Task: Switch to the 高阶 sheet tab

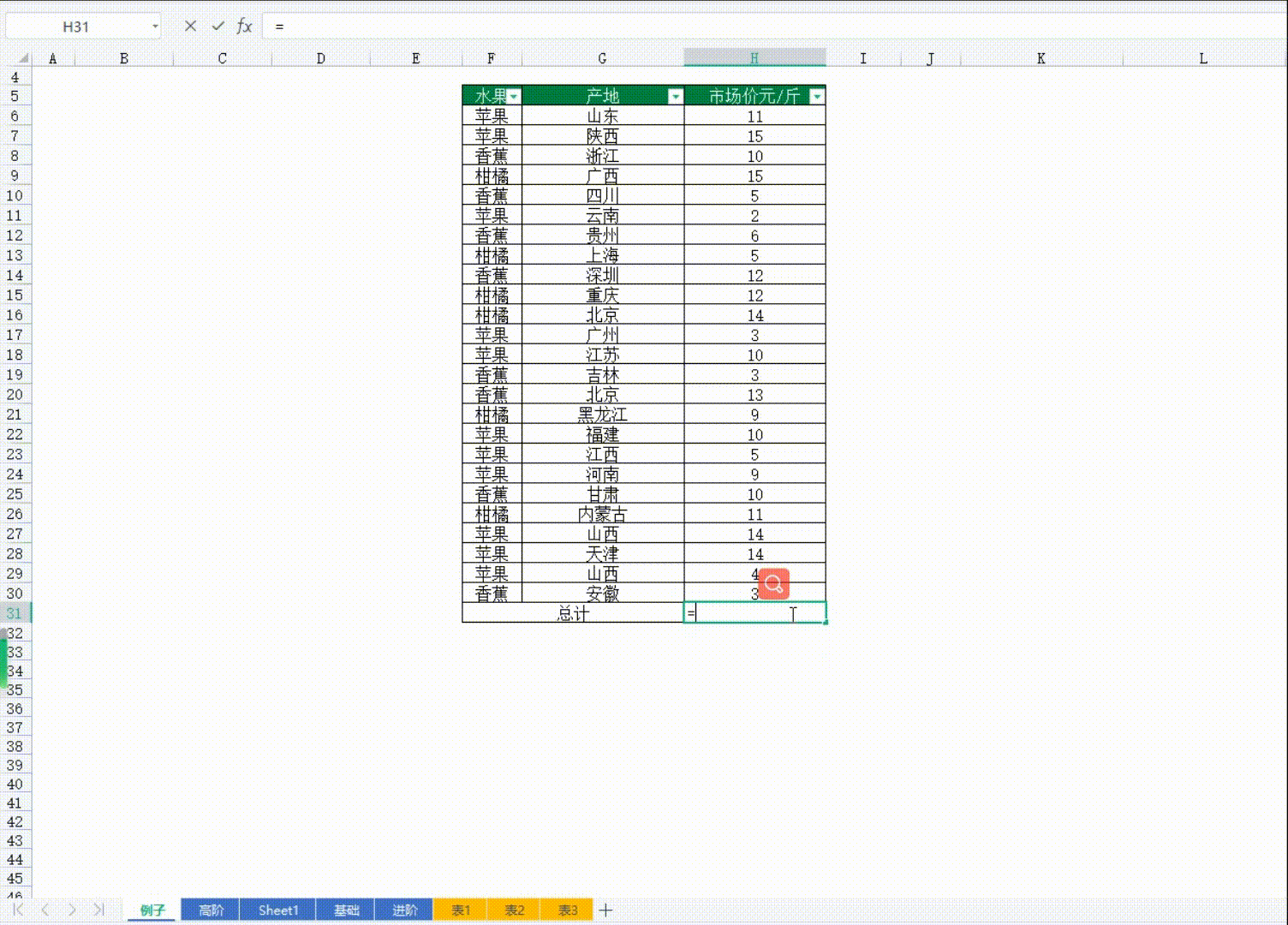Action: pyautogui.click(x=211, y=910)
